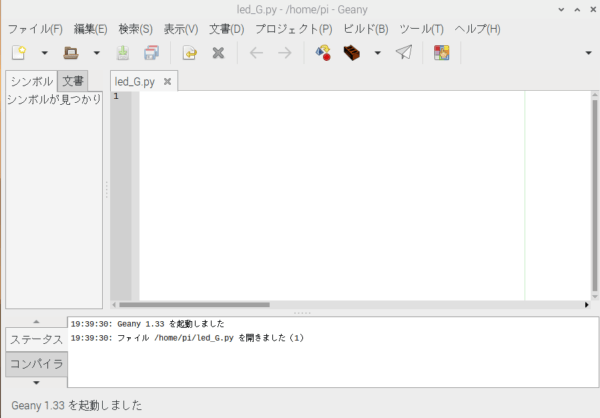The image size is (600, 418).
Task: Click the Open file toolbar icon
Action: [71, 53]
